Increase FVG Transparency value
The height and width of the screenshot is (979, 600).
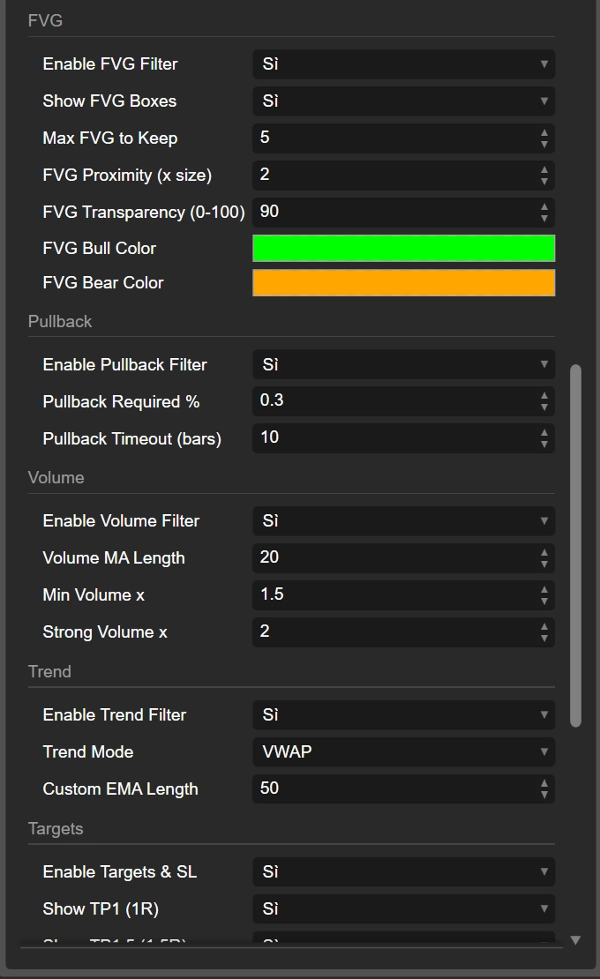[x=544, y=207]
